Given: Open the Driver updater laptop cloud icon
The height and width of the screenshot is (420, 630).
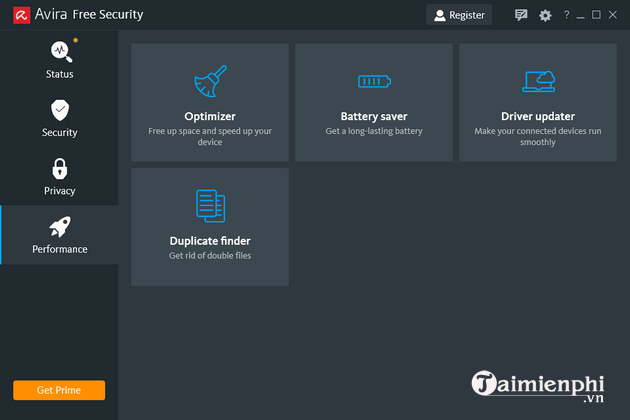Looking at the screenshot, I should pyautogui.click(x=538, y=82).
